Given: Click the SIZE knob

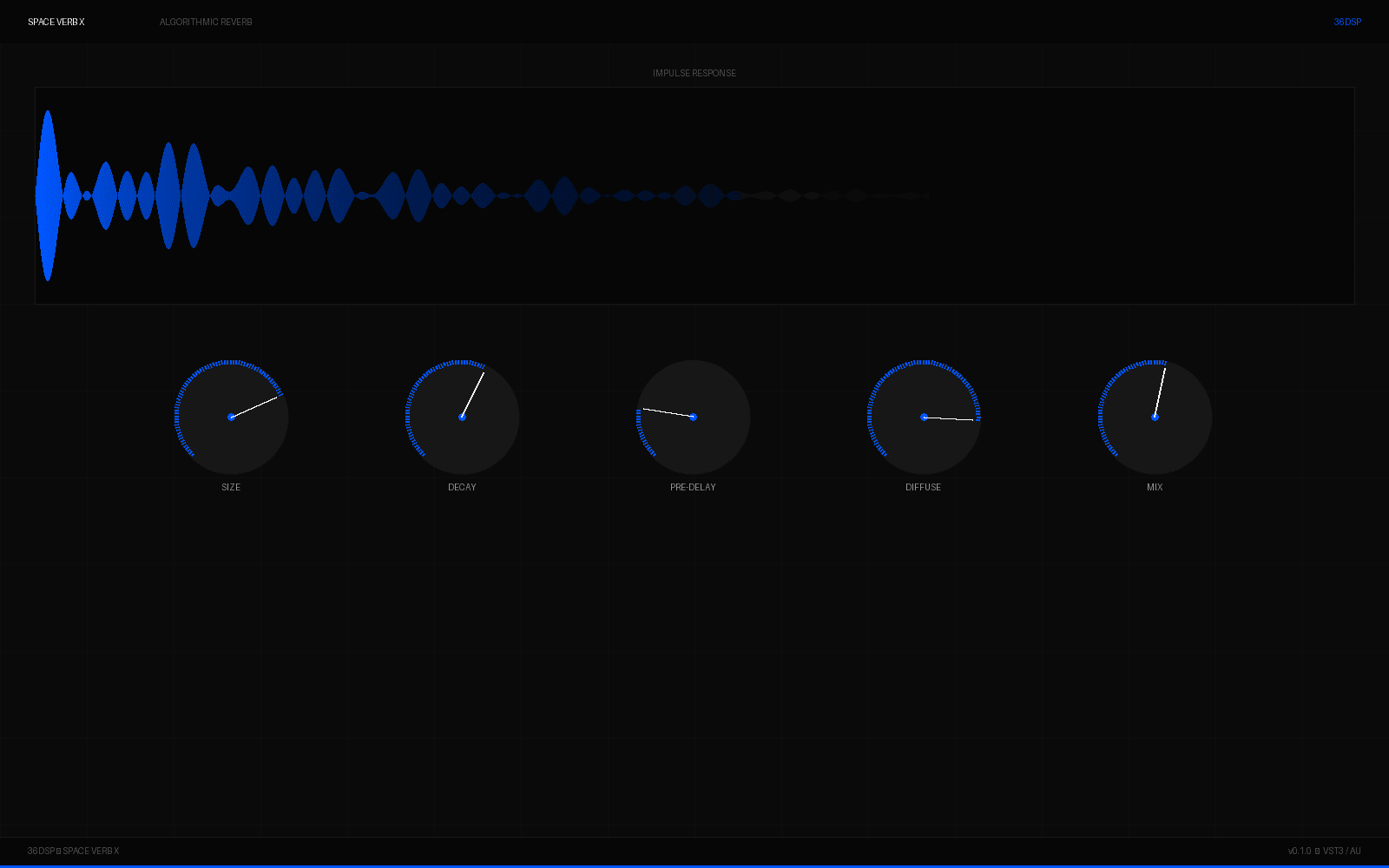Looking at the screenshot, I should [x=231, y=417].
